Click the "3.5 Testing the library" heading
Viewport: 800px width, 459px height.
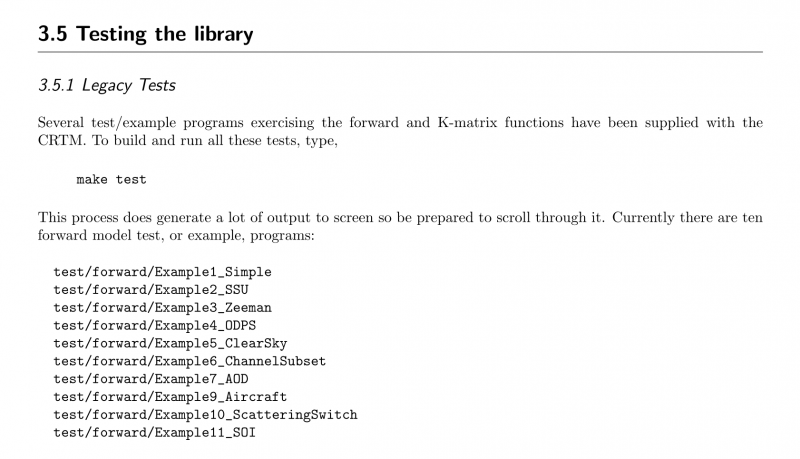click(145, 34)
